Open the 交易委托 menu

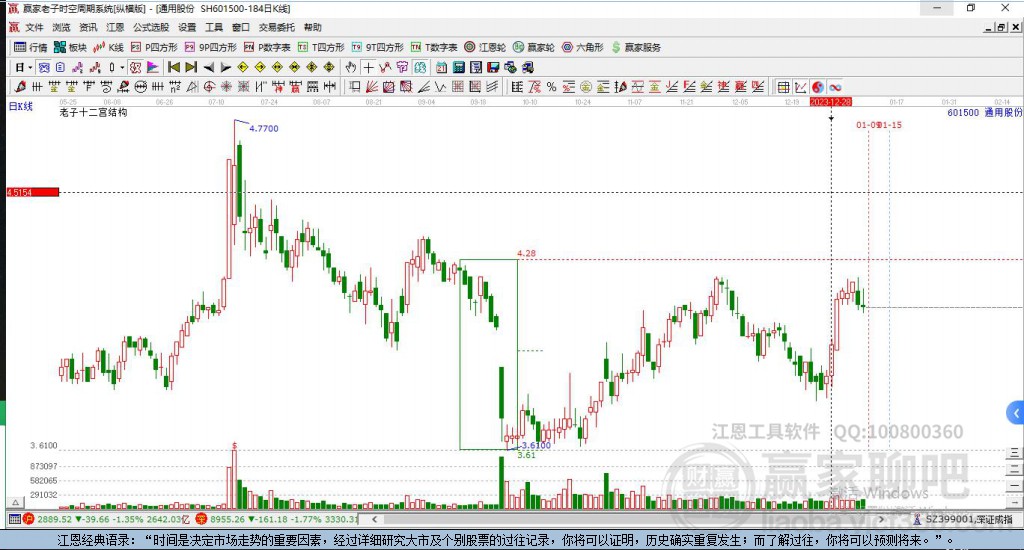point(276,27)
